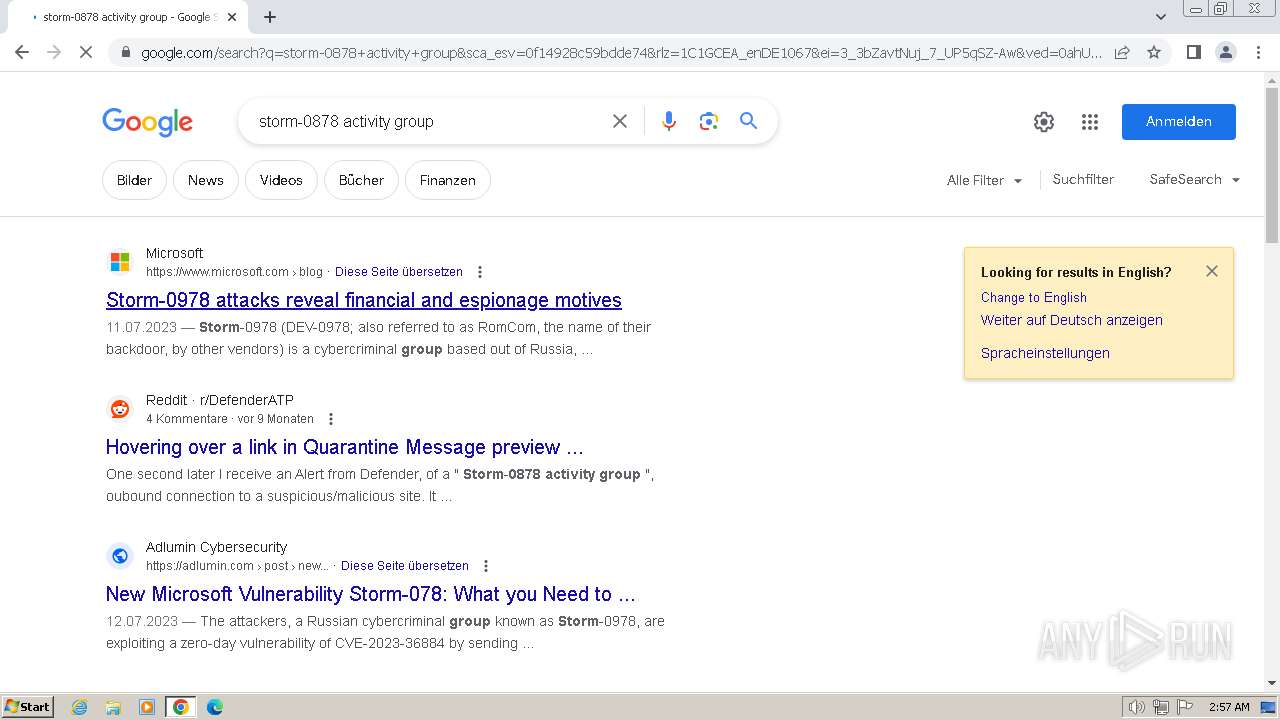This screenshot has width=1280, height=720.
Task: Open more options for Microsoft result
Action: [x=480, y=272]
